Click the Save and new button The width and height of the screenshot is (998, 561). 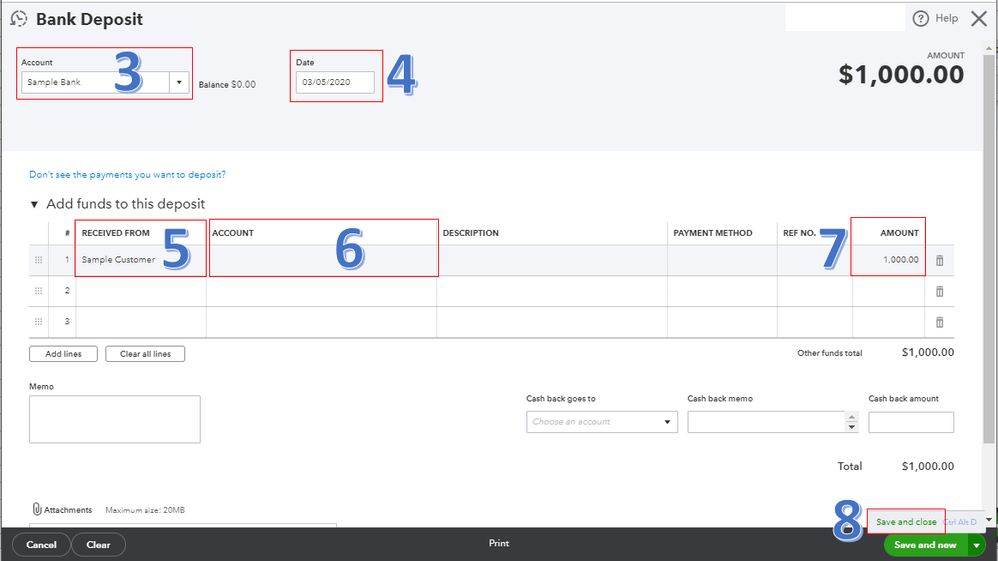(925, 545)
